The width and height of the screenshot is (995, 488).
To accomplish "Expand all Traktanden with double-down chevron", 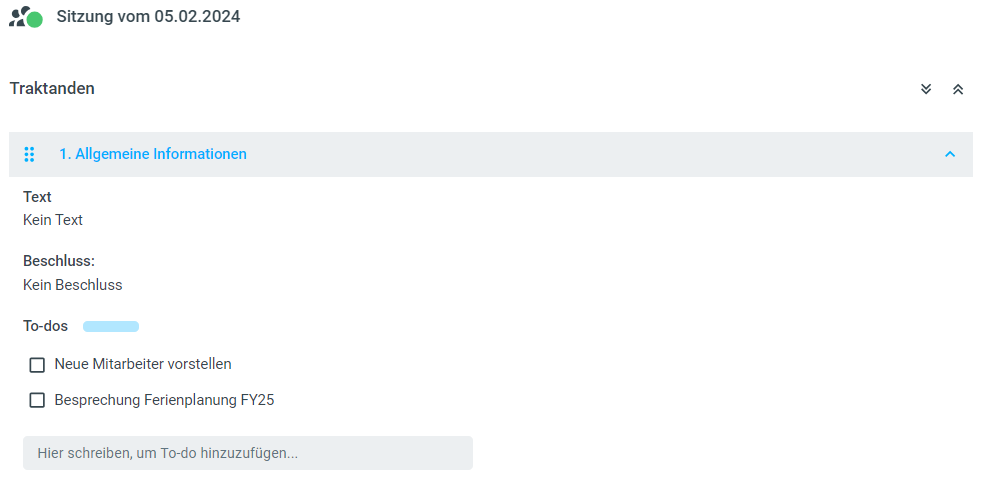I will [x=926, y=89].
